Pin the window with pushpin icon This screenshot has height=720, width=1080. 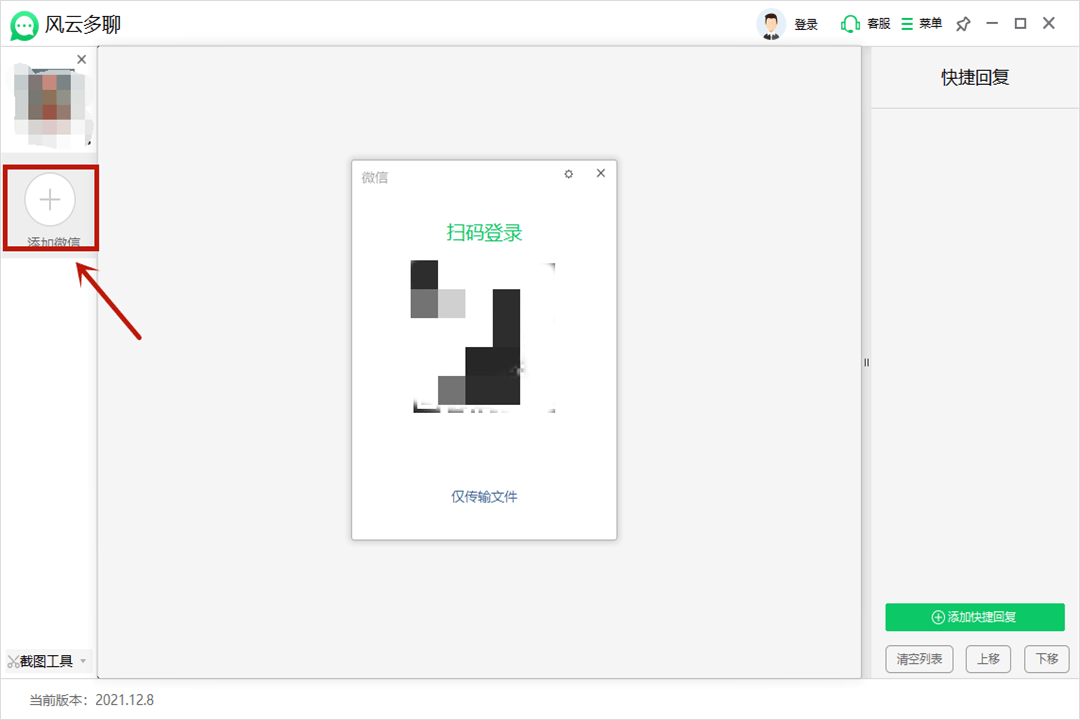[963, 24]
